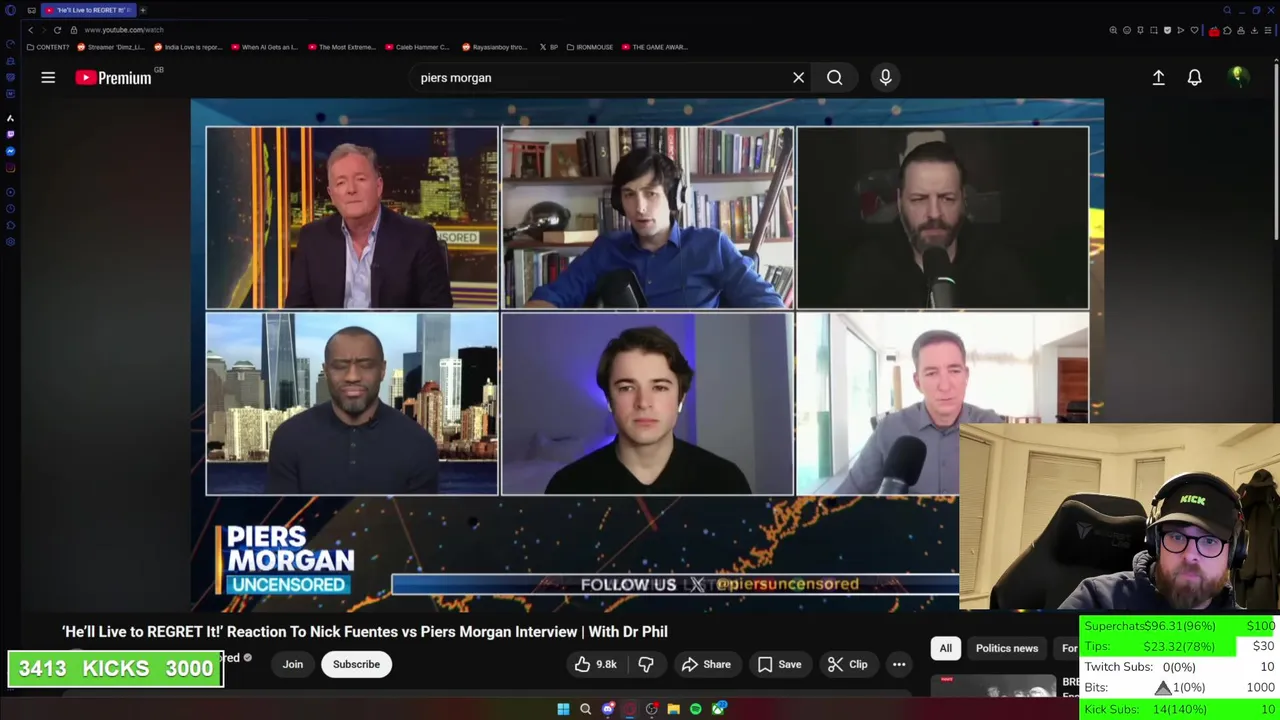Image resolution: width=1280 pixels, height=720 pixels.
Task: Share the video
Action: (x=706, y=664)
